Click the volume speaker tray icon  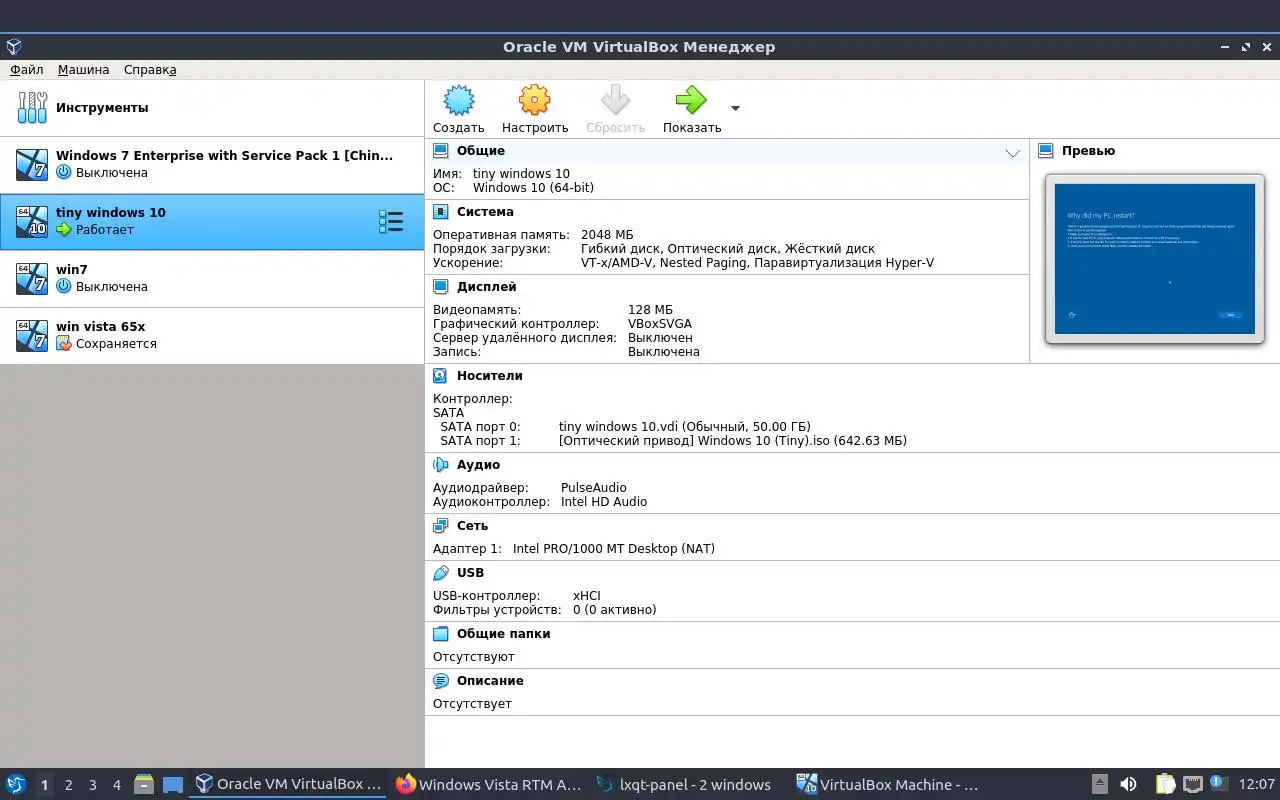pyautogui.click(x=1128, y=784)
